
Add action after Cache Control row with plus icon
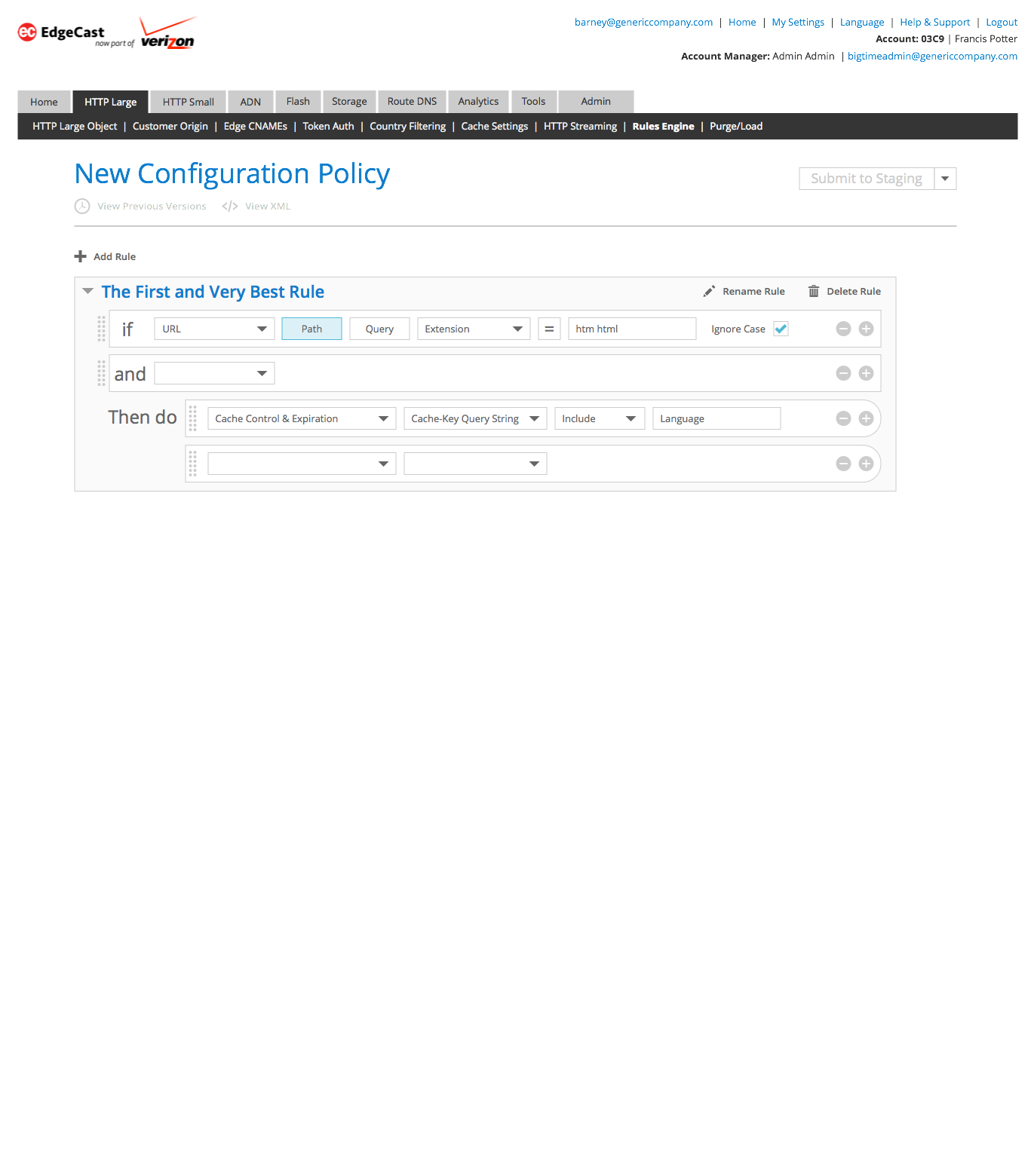coord(866,418)
